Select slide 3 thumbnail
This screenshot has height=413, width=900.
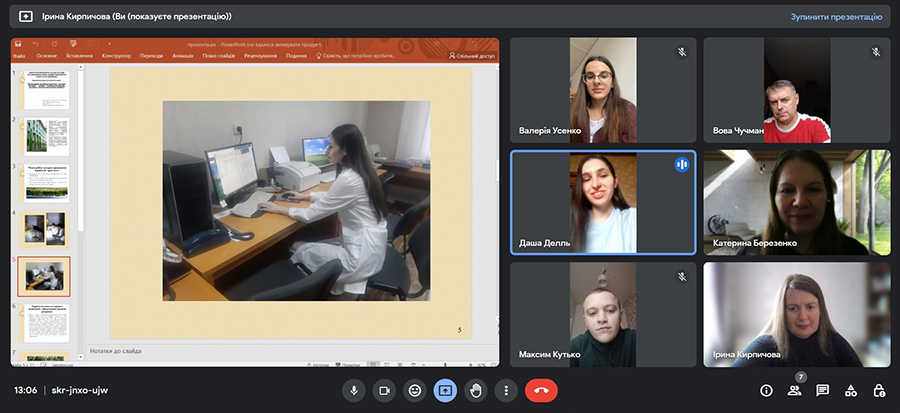pyautogui.click(x=44, y=183)
